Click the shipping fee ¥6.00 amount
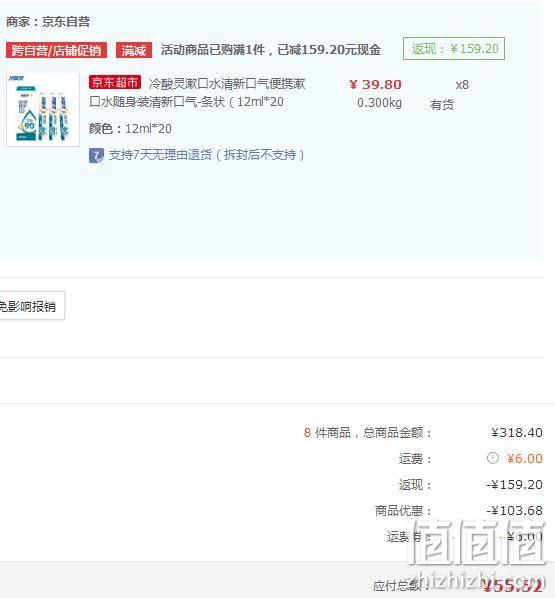 (524, 458)
